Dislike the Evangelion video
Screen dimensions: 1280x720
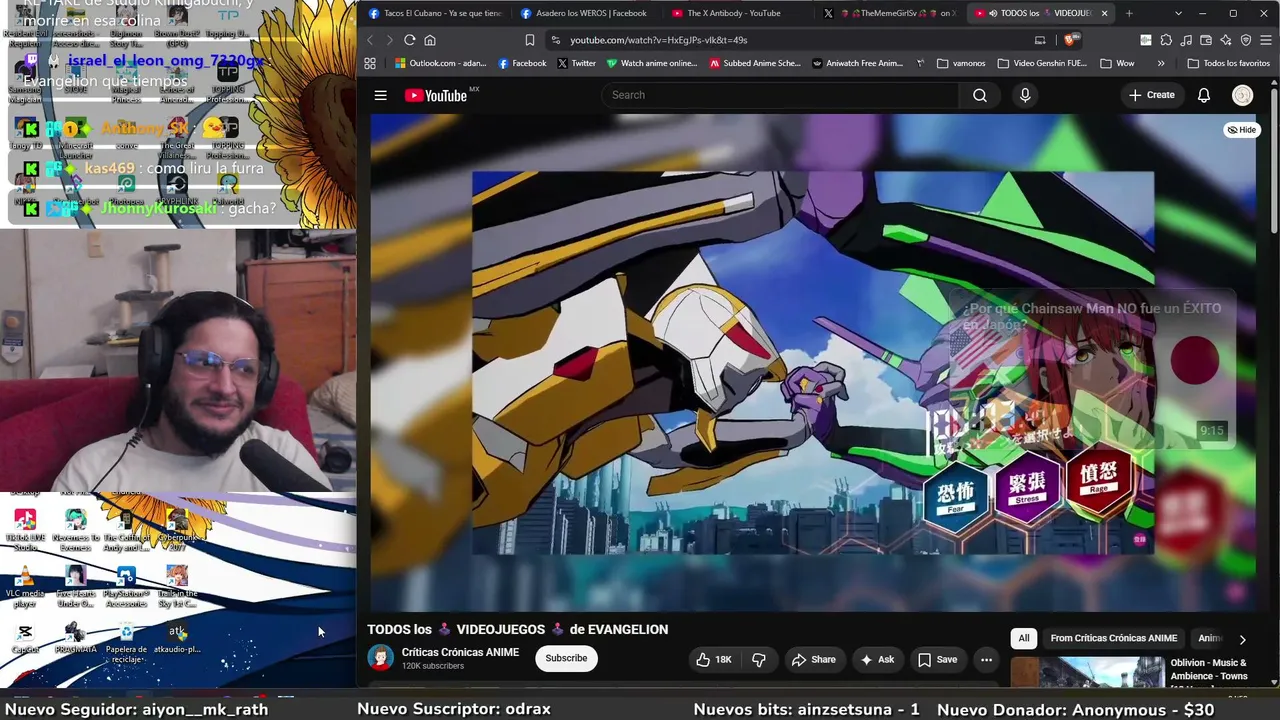759,659
